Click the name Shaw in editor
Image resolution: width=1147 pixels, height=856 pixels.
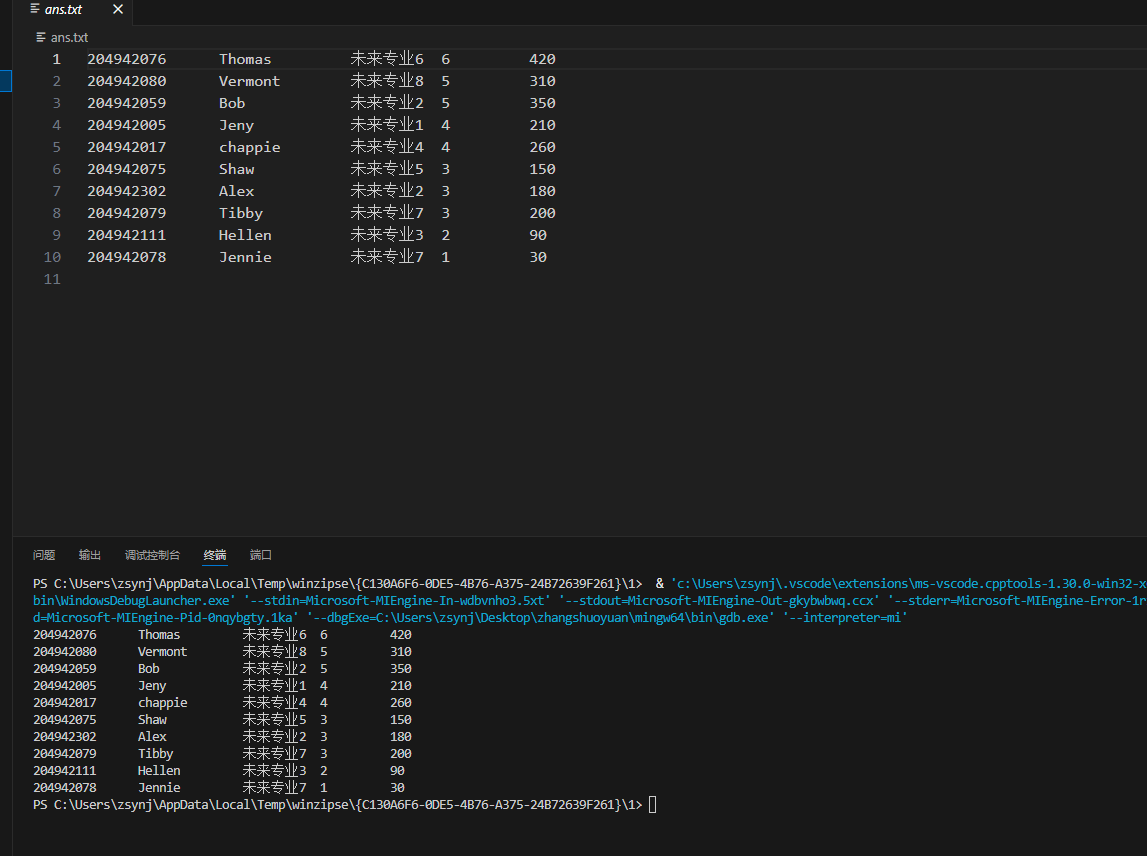coord(236,169)
